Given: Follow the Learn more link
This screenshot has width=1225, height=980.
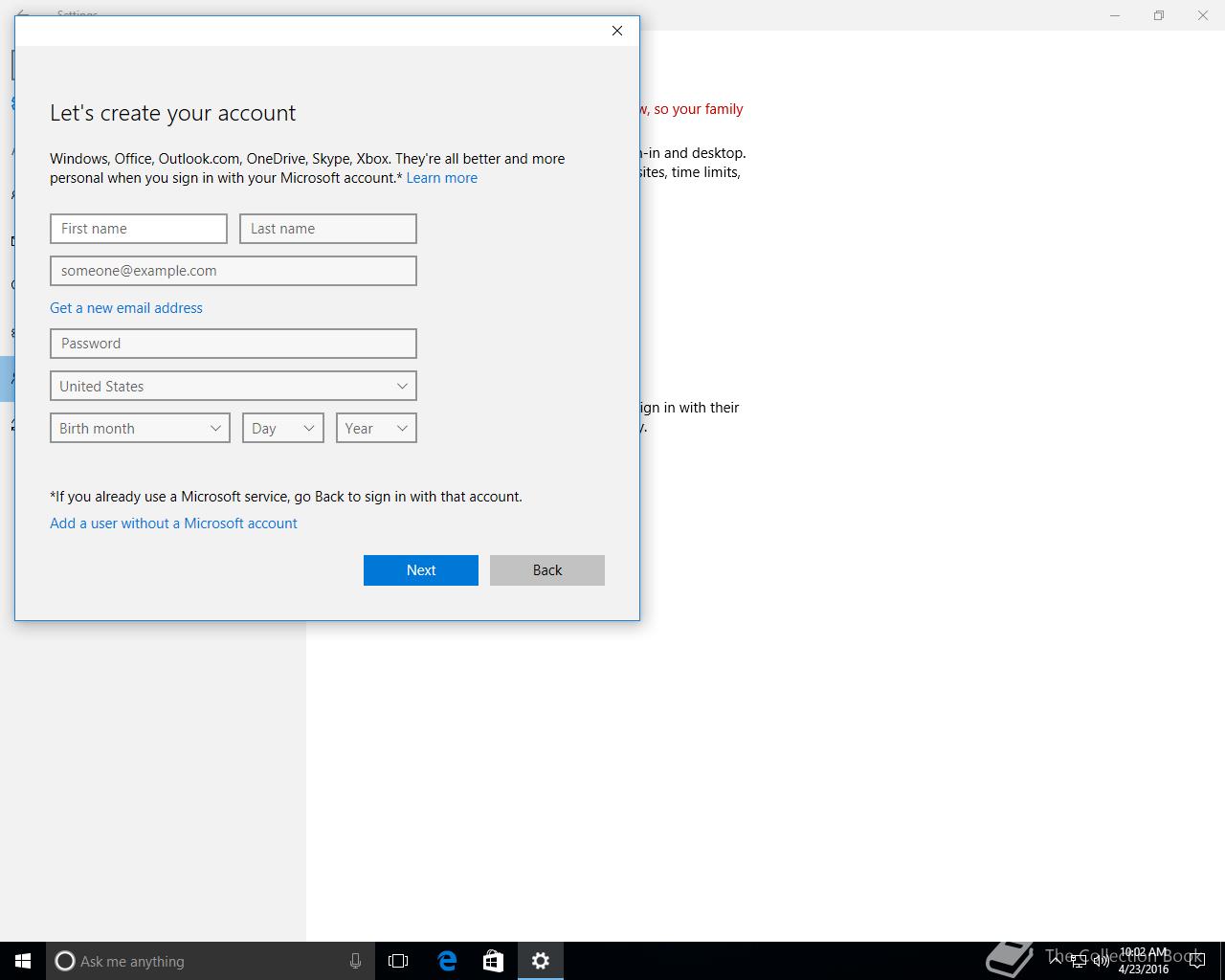Looking at the screenshot, I should point(442,178).
